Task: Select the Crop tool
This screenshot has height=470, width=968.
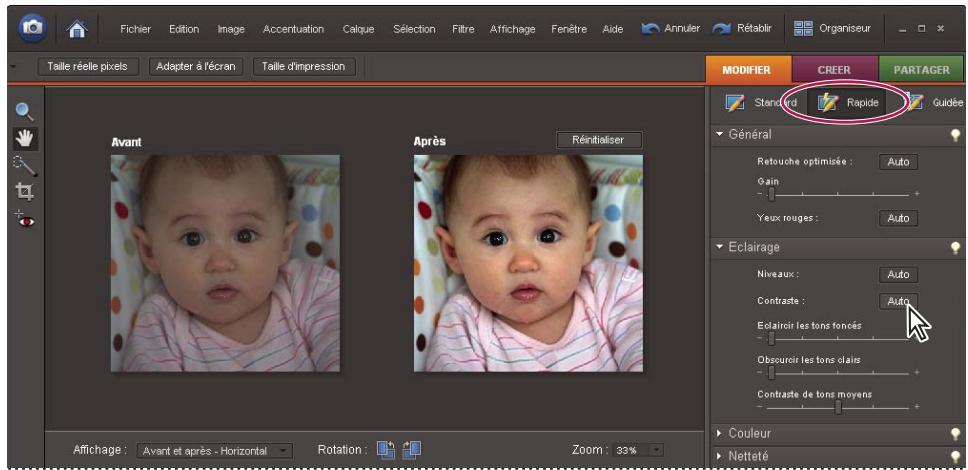Action: (x=25, y=192)
